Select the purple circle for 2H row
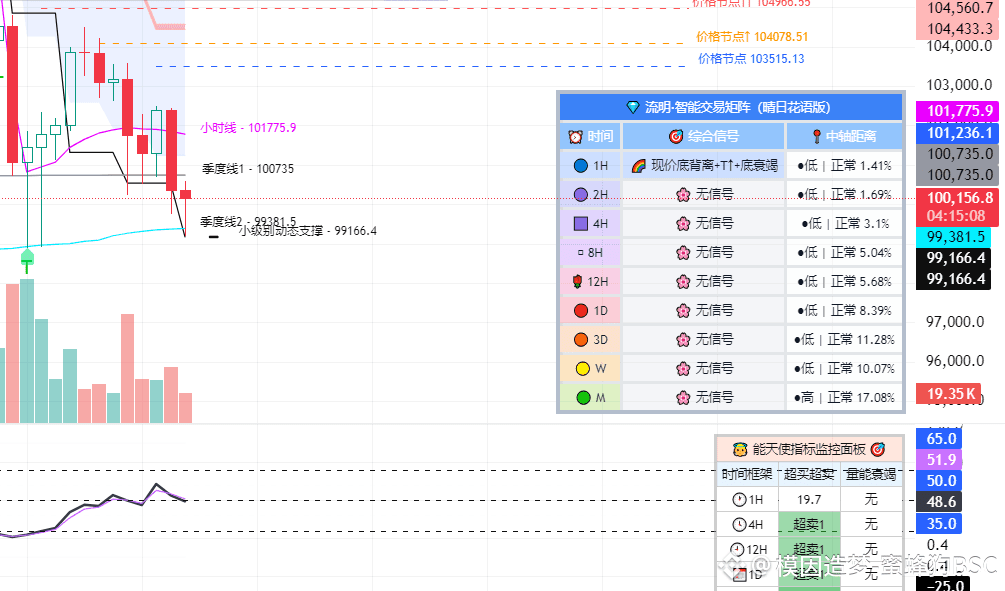Screen dimensions: 1005x591 [x=581, y=194]
